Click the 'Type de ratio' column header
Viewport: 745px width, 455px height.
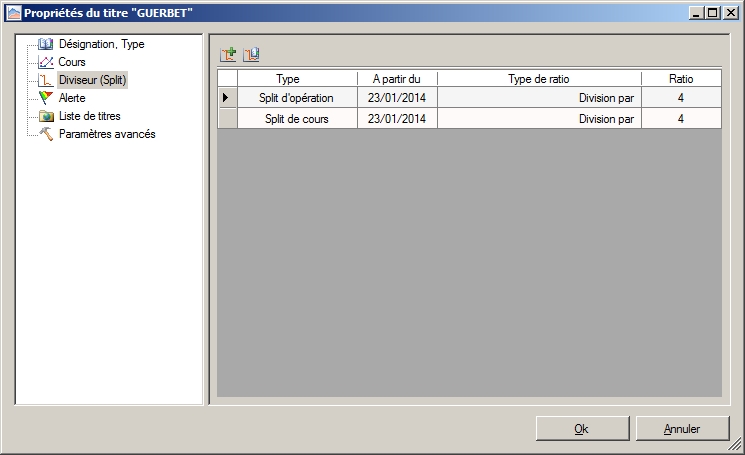coord(538,78)
